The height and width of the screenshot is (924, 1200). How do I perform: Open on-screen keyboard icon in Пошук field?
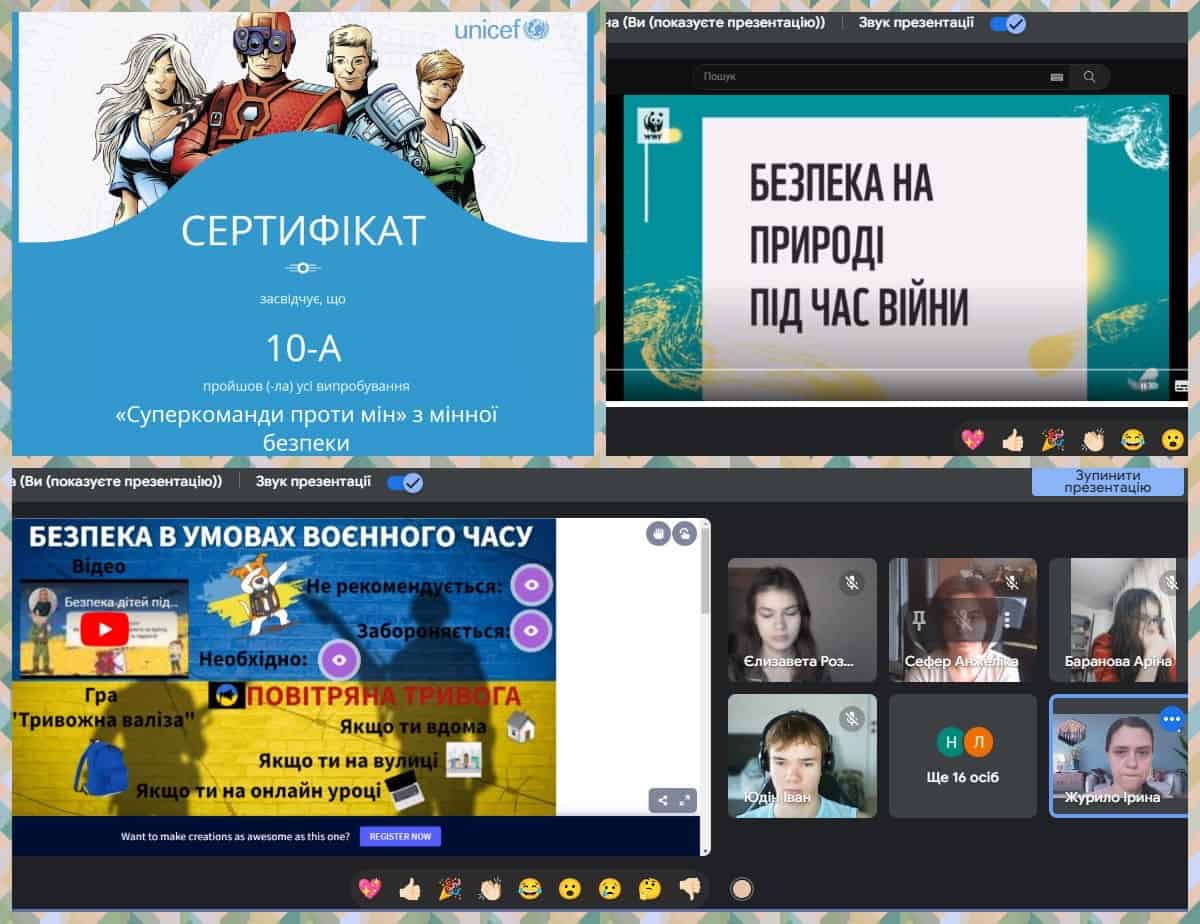1057,77
